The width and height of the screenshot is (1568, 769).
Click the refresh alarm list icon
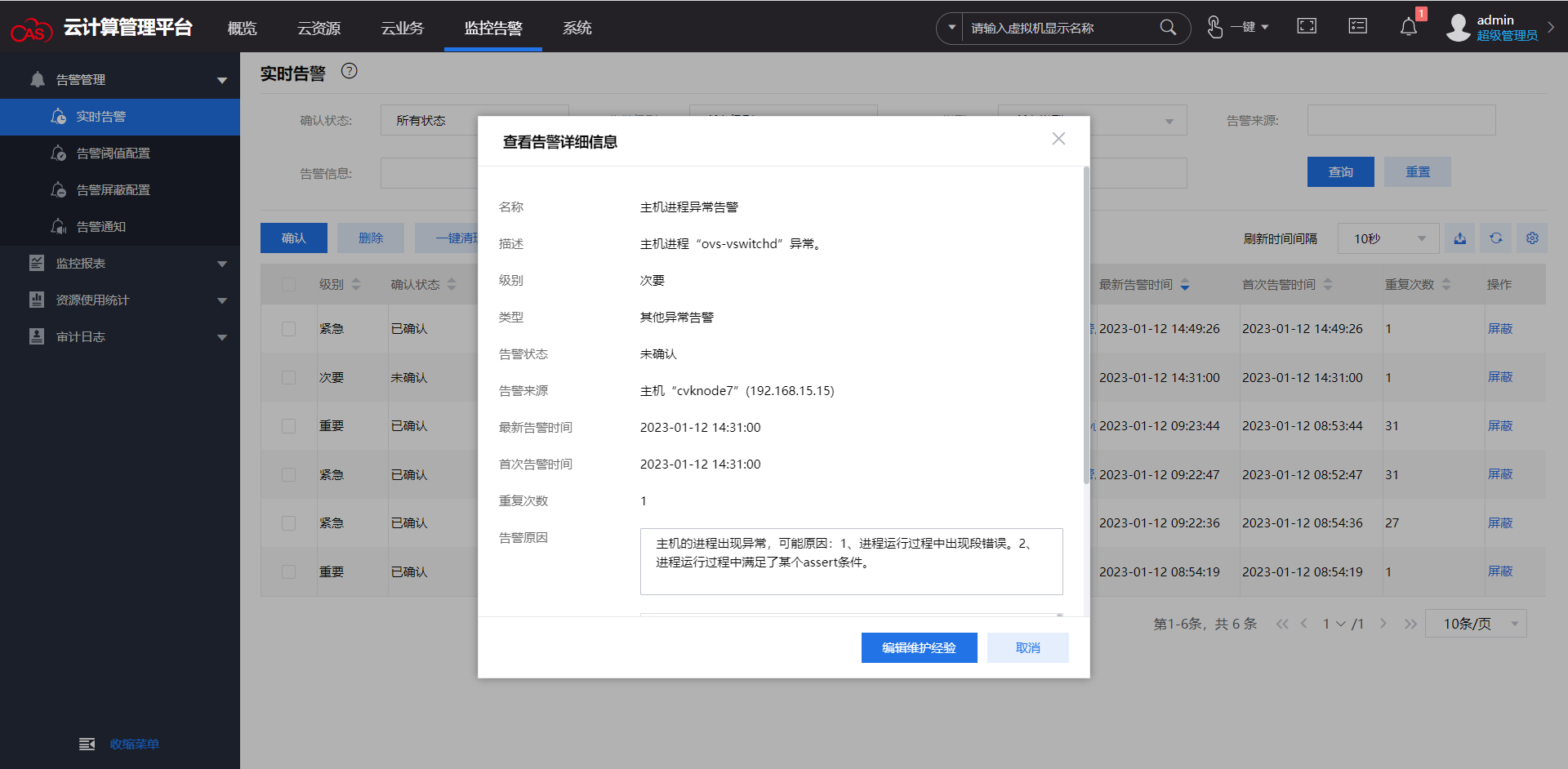tap(1496, 238)
